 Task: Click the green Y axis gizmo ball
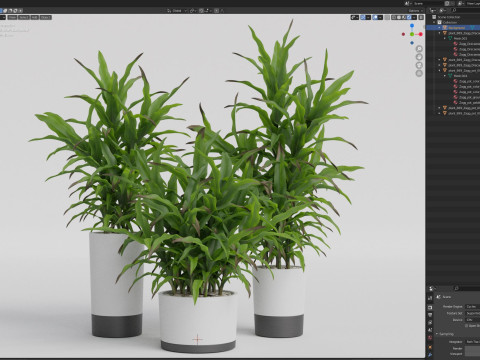click(x=412, y=34)
